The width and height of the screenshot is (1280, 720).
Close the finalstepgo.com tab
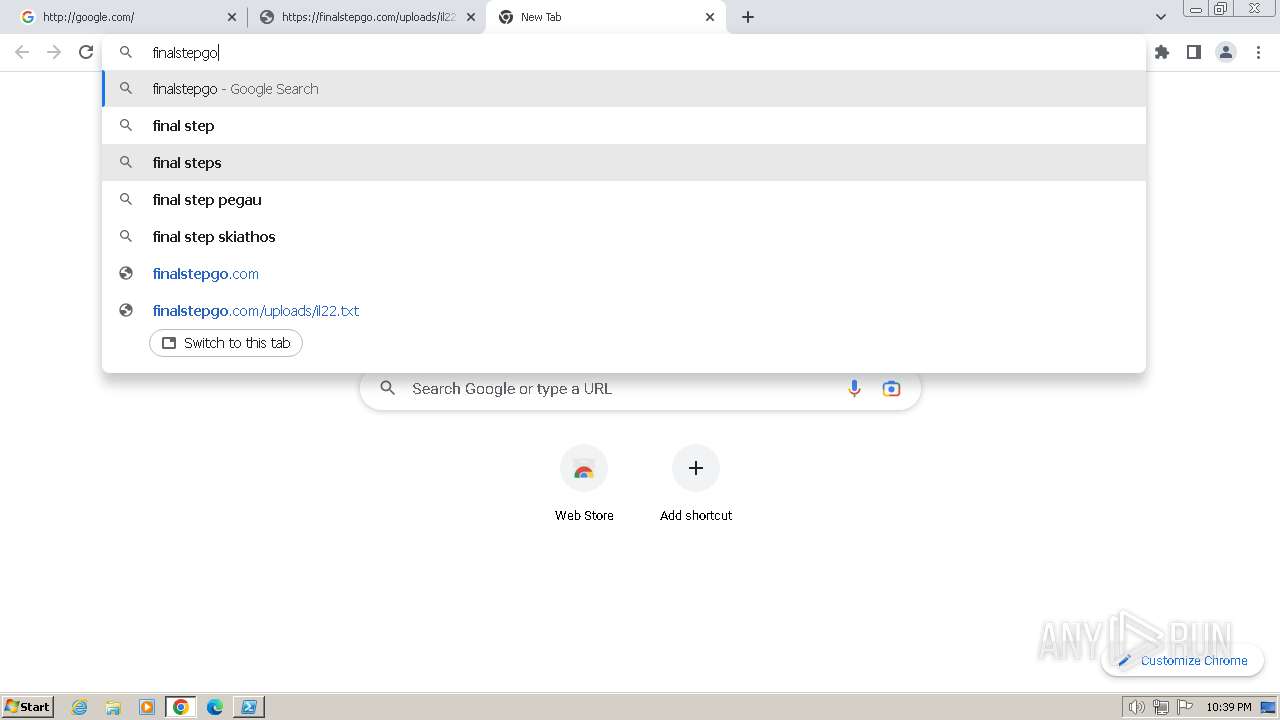coord(471,17)
